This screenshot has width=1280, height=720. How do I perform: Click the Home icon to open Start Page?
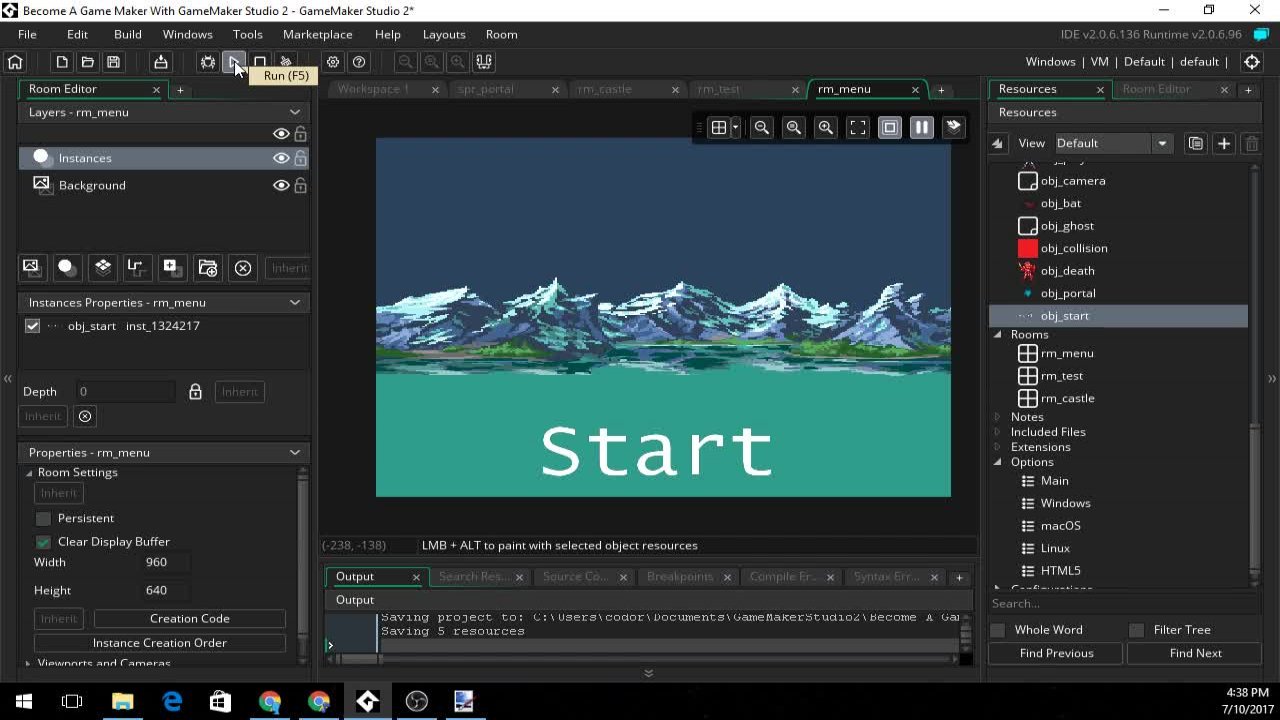(15, 62)
